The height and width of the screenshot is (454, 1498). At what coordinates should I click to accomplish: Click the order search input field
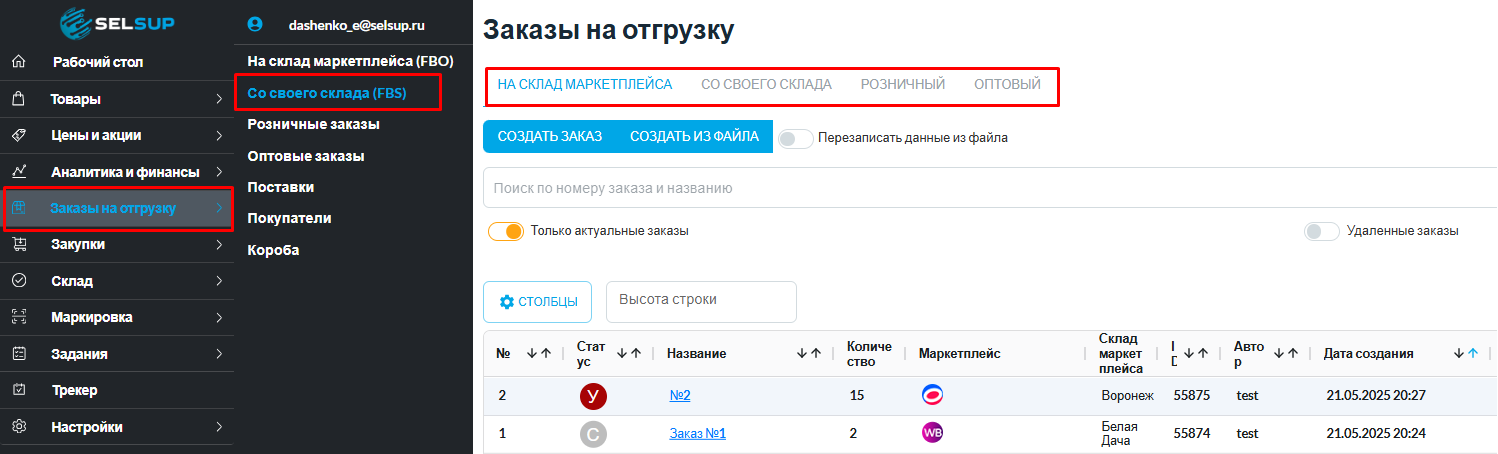(x=990, y=188)
